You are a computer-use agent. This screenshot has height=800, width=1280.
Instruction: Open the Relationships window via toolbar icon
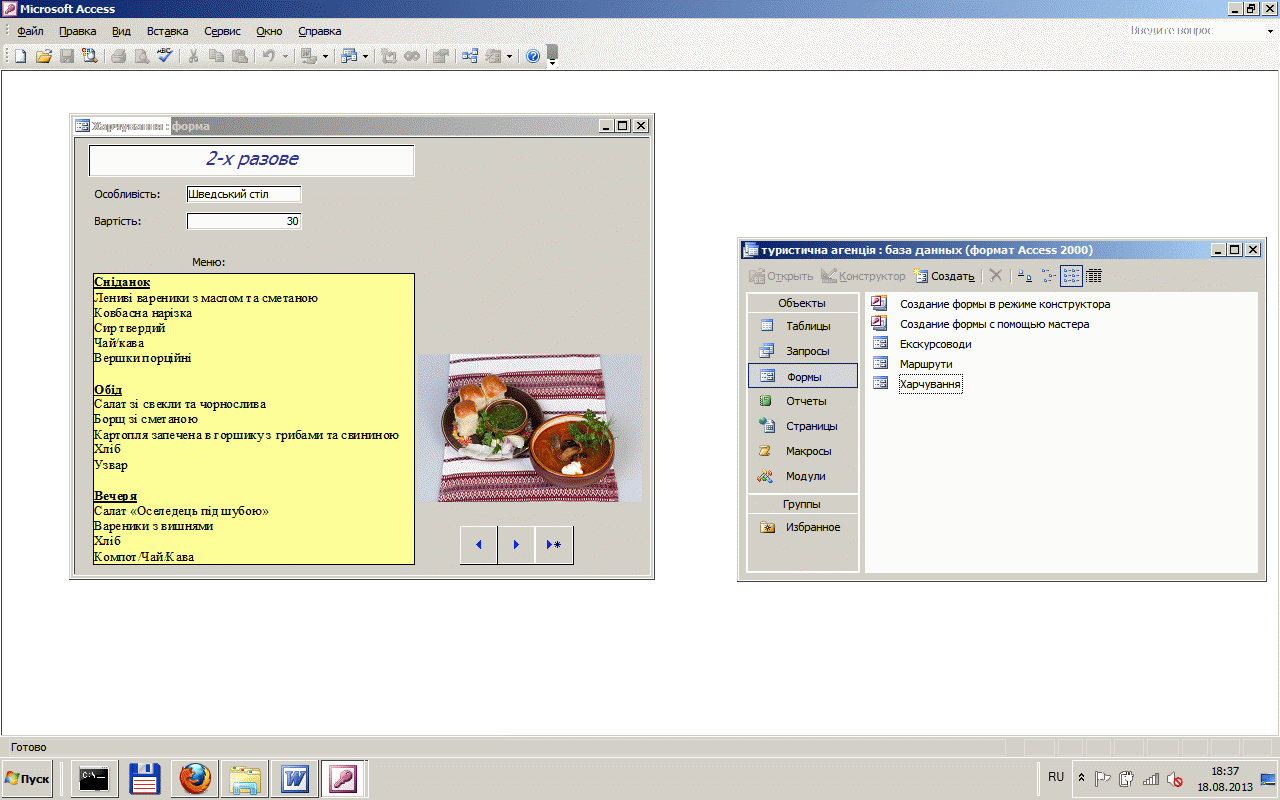pyautogui.click(x=469, y=56)
